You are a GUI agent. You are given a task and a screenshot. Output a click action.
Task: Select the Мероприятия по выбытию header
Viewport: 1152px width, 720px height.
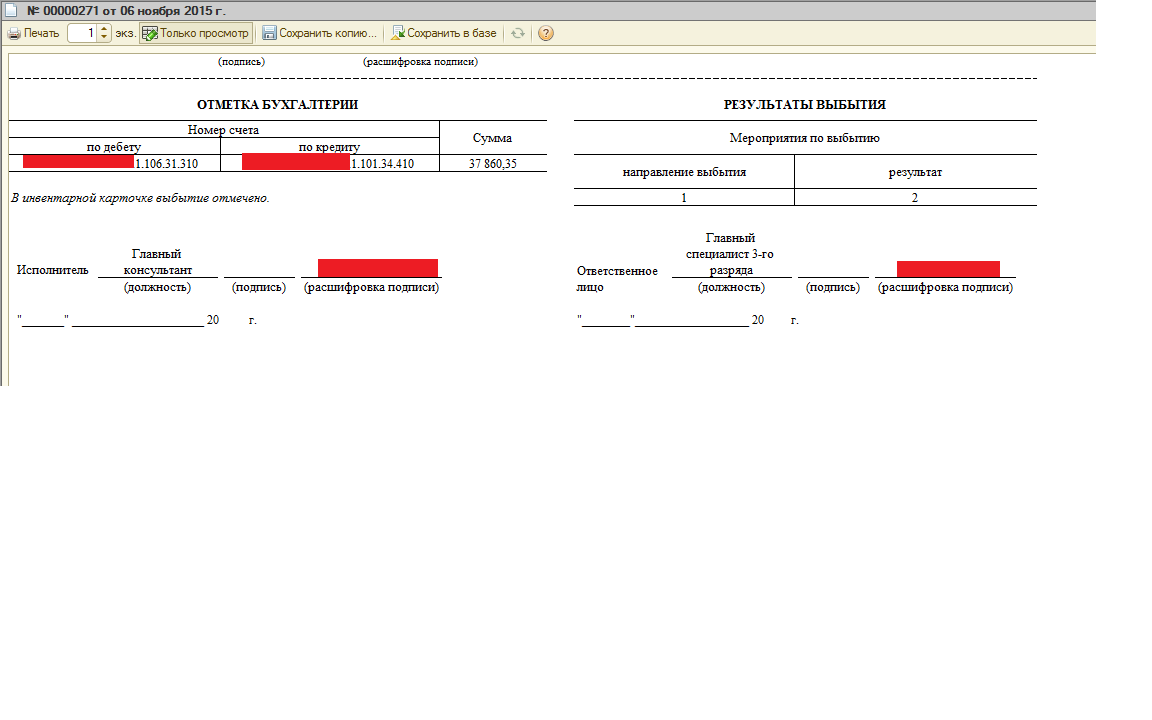pyautogui.click(x=804, y=138)
